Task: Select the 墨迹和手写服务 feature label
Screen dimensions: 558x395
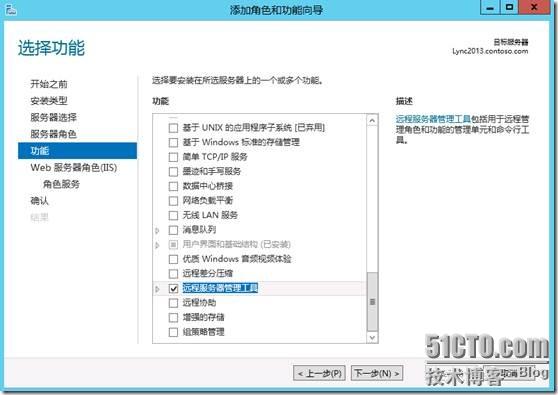Action: [212, 172]
